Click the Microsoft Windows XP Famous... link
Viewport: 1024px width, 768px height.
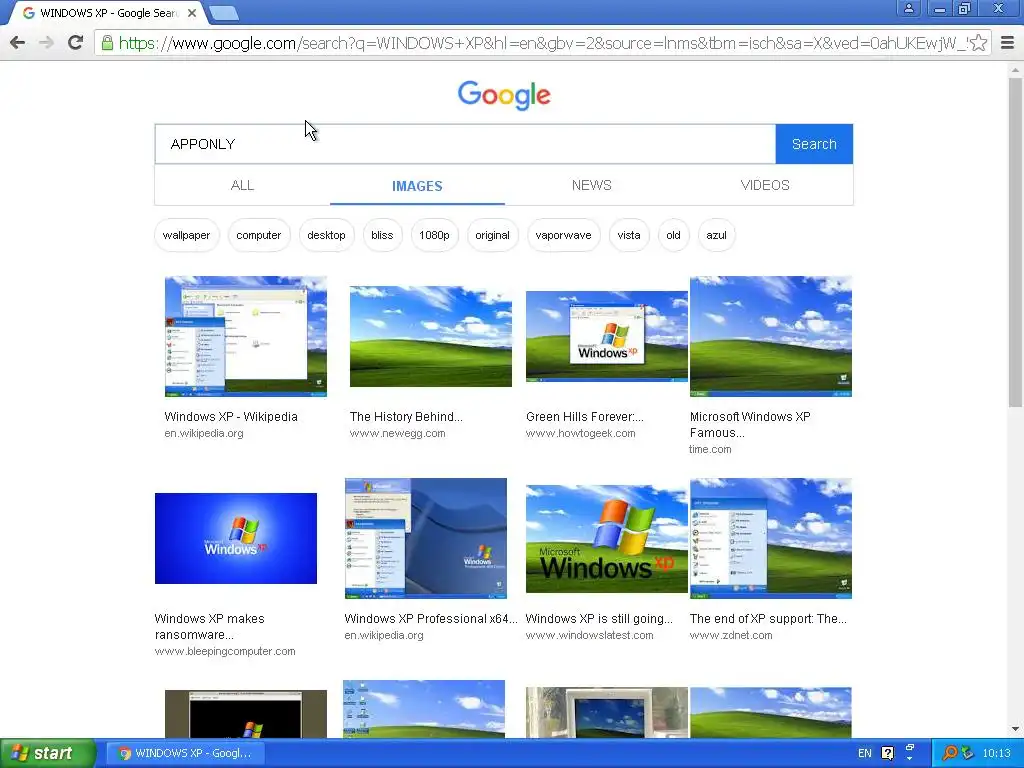coord(750,424)
